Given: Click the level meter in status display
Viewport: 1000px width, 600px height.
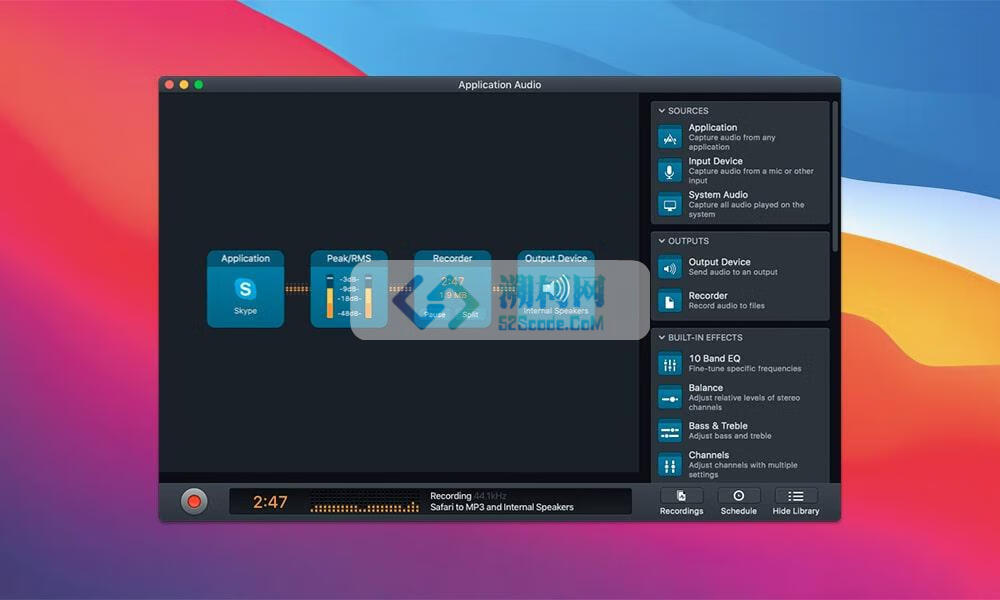Looking at the screenshot, I should [364, 502].
